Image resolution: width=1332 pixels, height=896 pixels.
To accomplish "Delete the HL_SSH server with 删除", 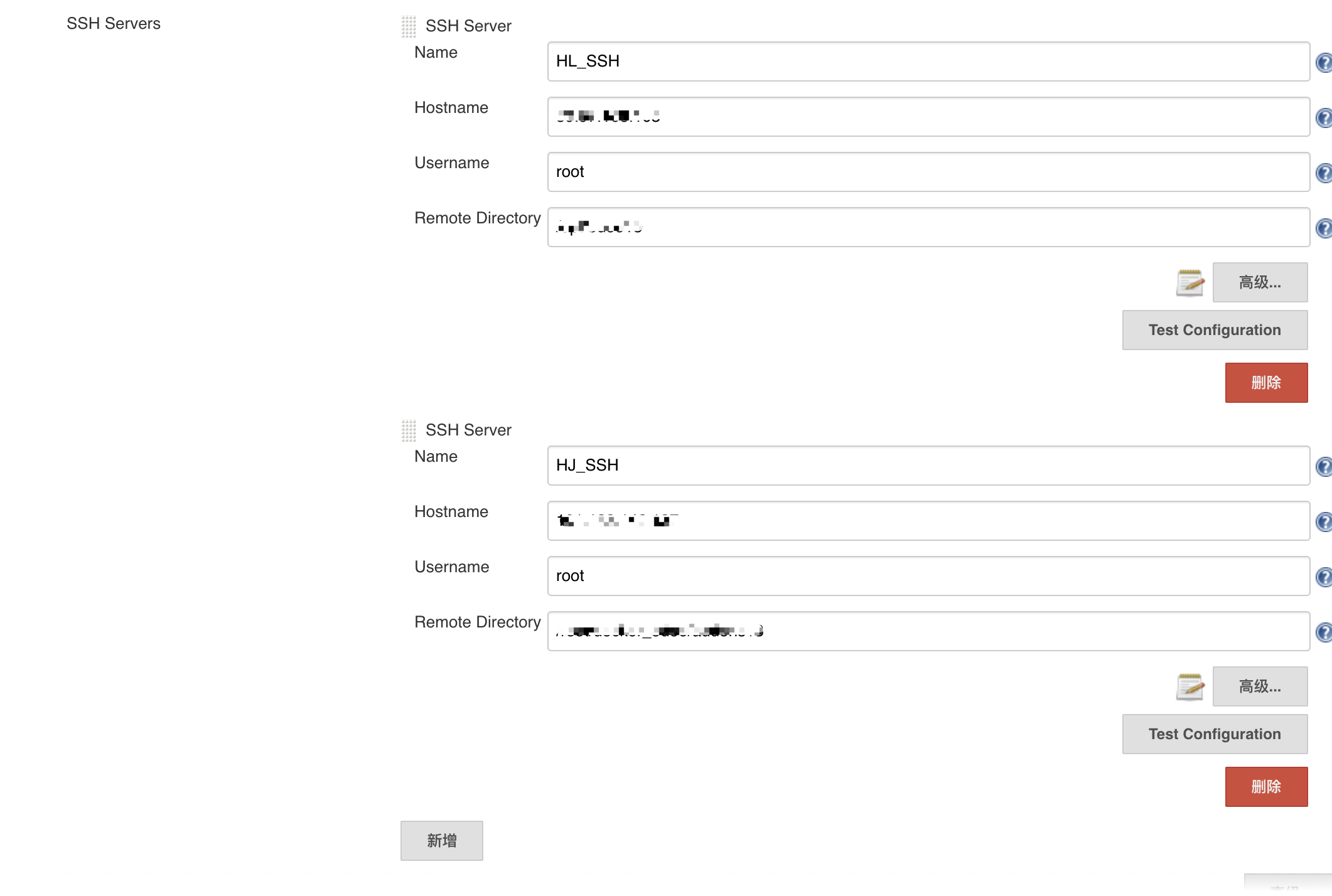I will 1266,382.
